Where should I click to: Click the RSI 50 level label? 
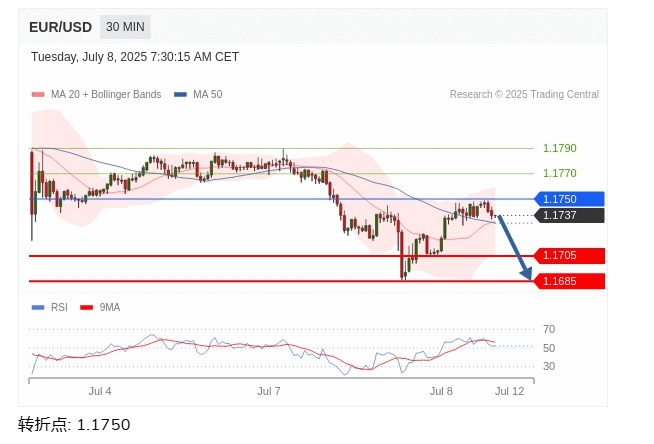[x=549, y=348]
